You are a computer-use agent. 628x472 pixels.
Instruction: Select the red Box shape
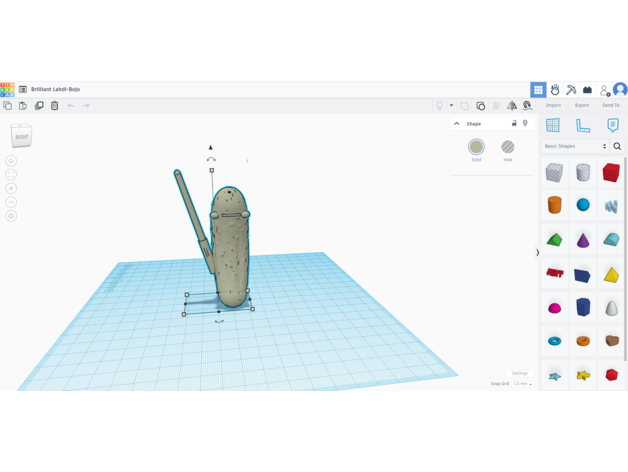point(611,172)
